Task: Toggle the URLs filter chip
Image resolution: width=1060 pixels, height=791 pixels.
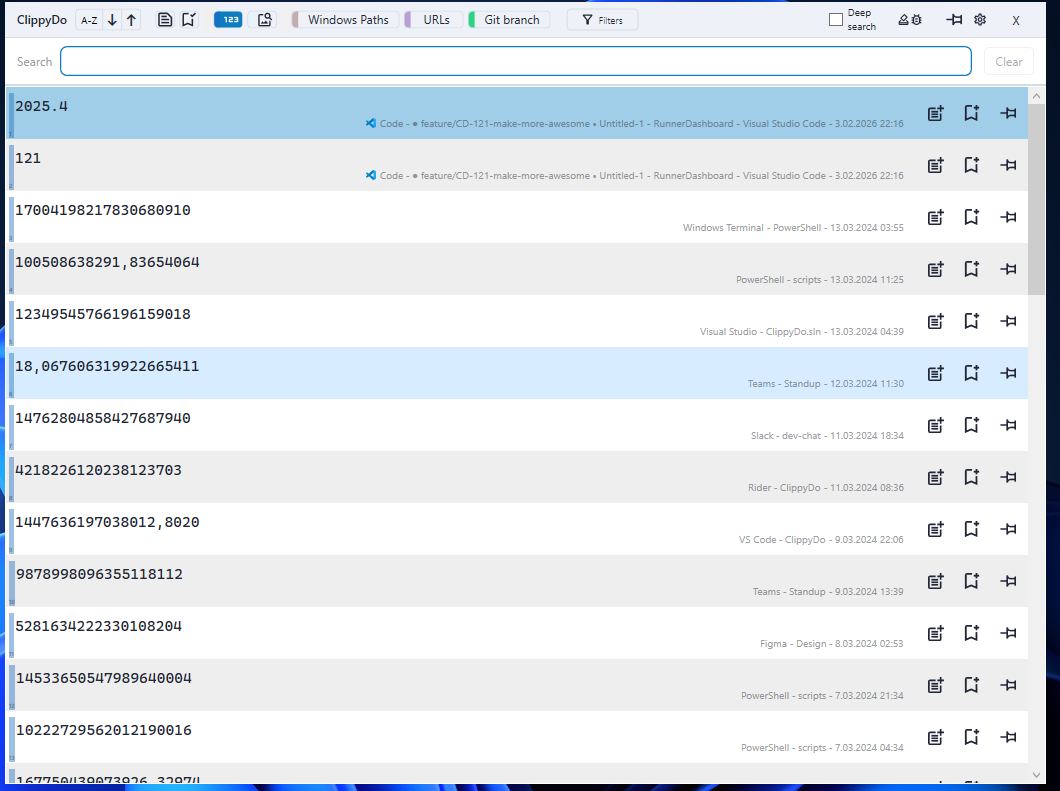Action: point(434,19)
